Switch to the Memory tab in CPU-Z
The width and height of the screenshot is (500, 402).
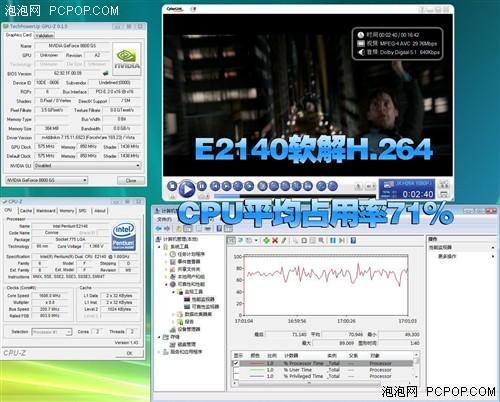pyautogui.click(x=67, y=211)
